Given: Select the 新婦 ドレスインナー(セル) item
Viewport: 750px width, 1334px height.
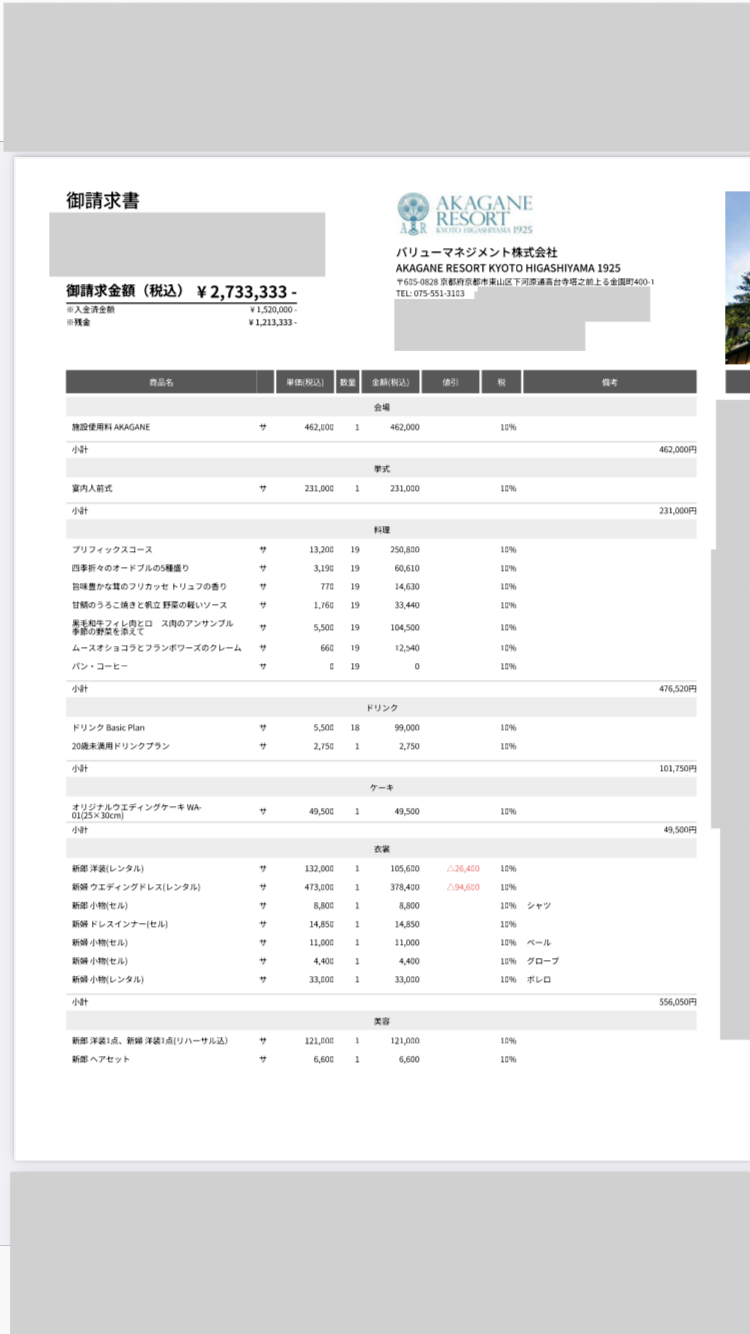Looking at the screenshot, I should 120,924.
